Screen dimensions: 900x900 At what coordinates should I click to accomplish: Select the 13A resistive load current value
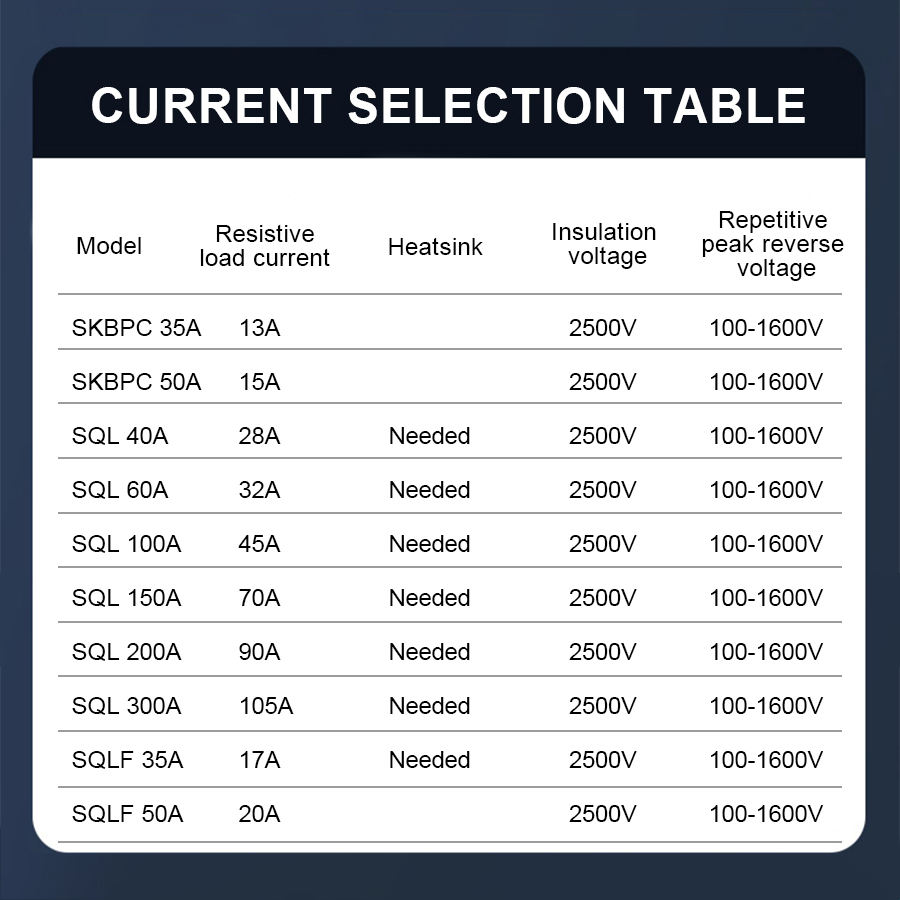pos(260,328)
